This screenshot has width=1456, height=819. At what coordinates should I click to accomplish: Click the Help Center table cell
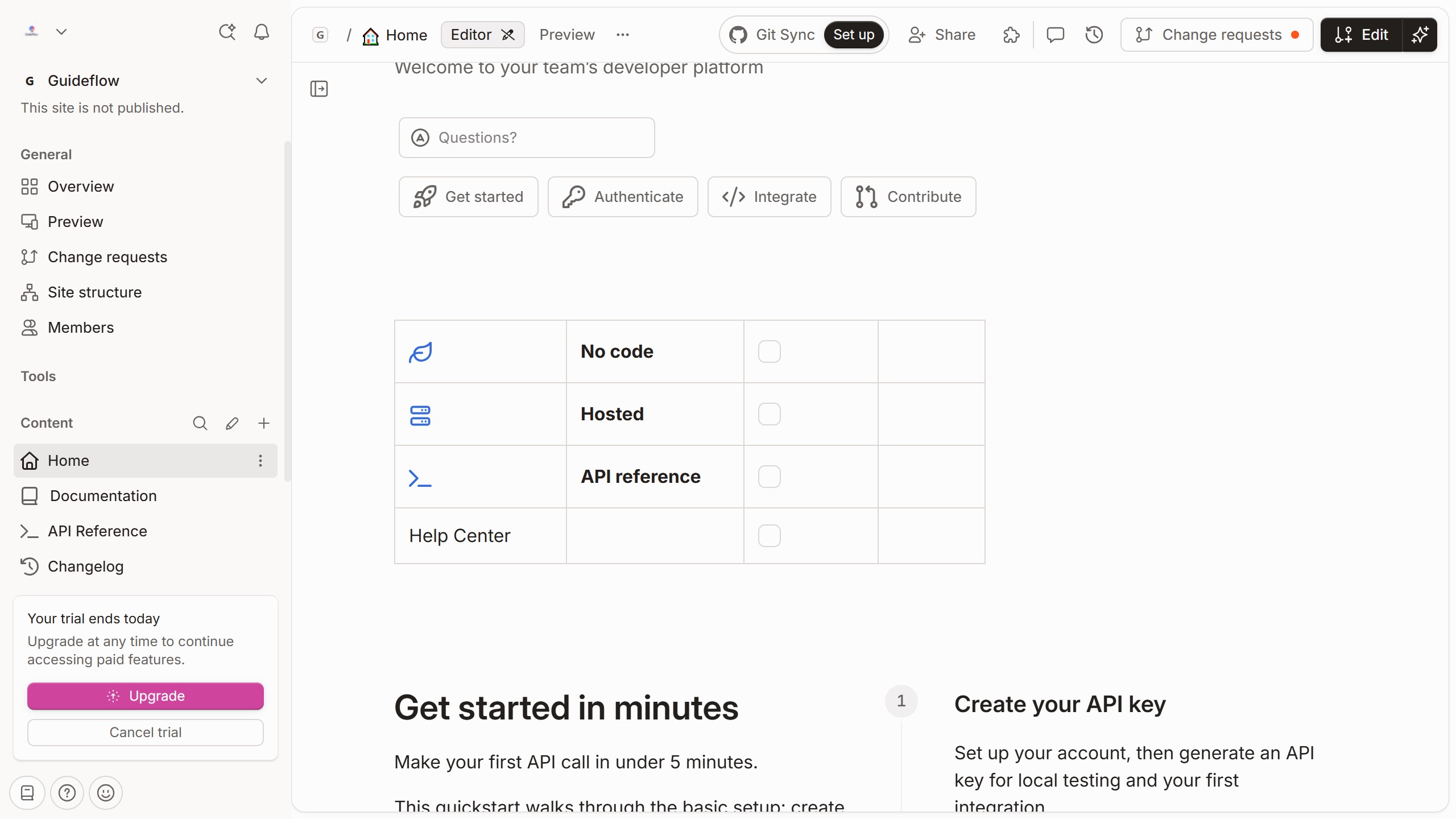point(481,536)
